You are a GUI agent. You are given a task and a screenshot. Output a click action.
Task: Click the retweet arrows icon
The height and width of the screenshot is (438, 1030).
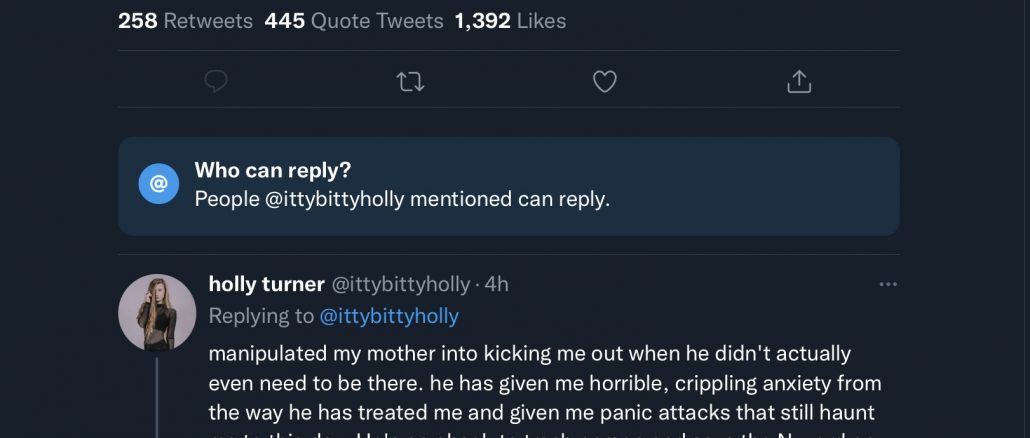(410, 82)
